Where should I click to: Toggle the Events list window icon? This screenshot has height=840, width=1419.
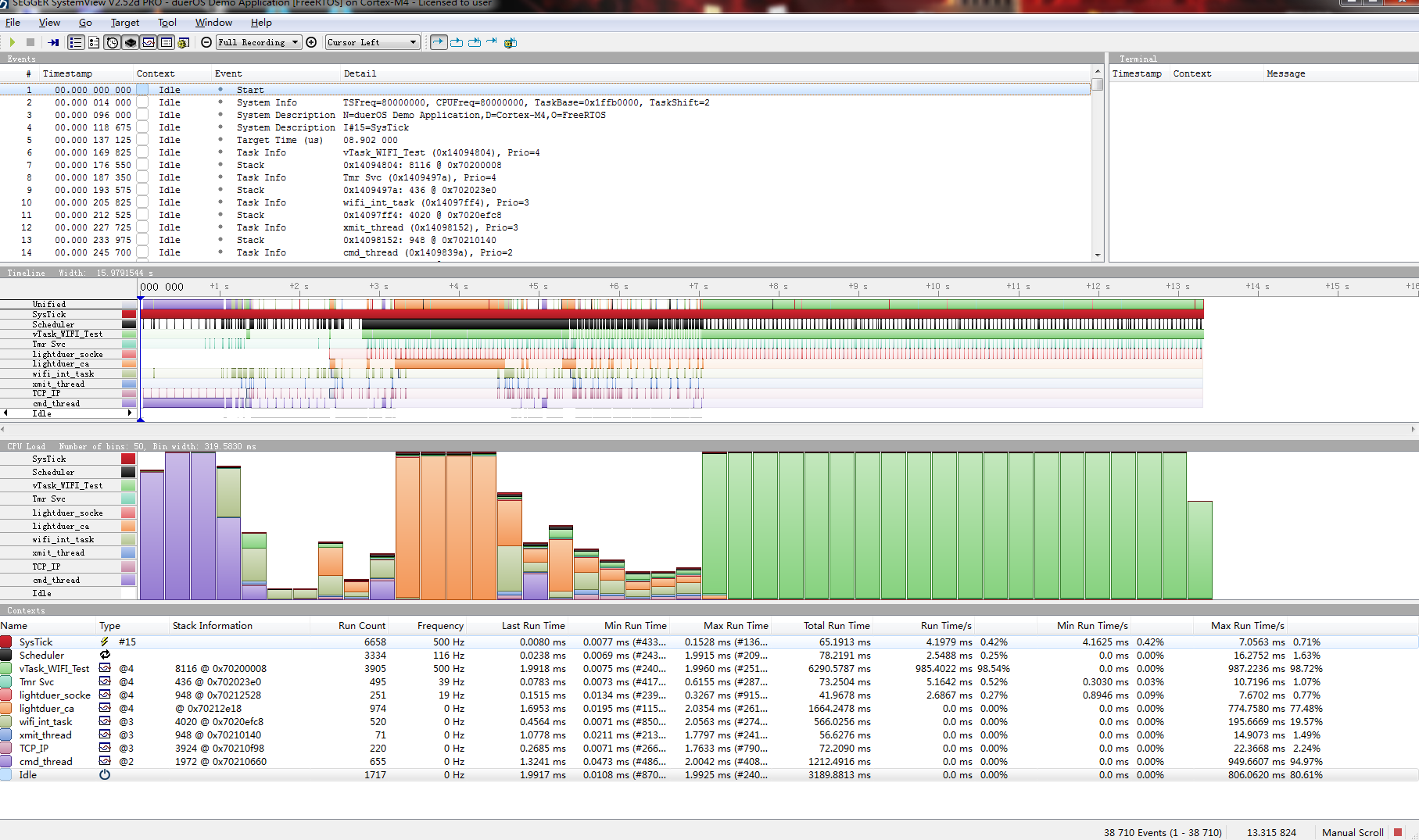point(76,42)
